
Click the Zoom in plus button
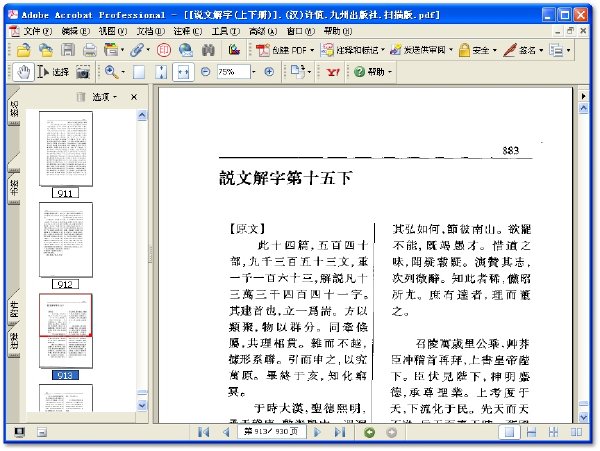coord(269,72)
